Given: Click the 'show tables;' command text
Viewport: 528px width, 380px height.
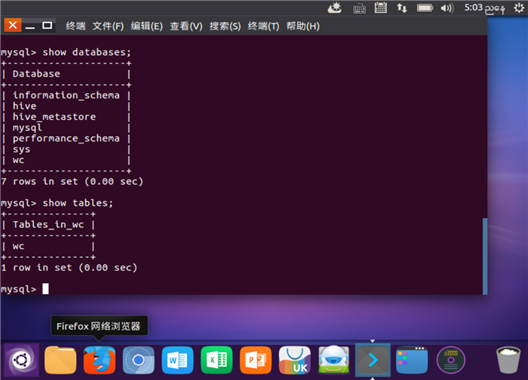Looking at the screenshot, I should [x=78, y=203].
